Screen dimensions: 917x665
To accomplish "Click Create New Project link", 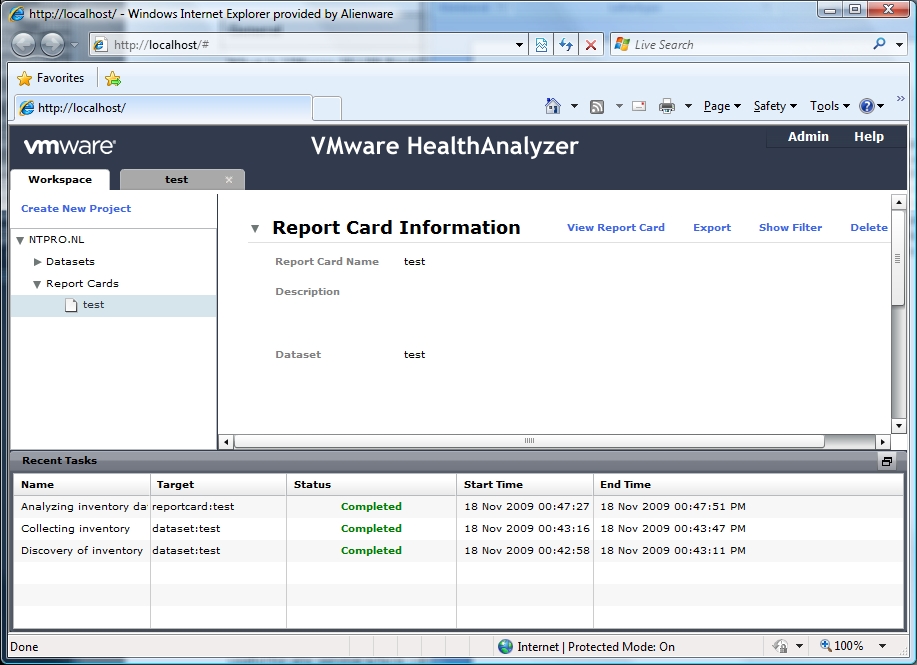I will coord(76,208).
